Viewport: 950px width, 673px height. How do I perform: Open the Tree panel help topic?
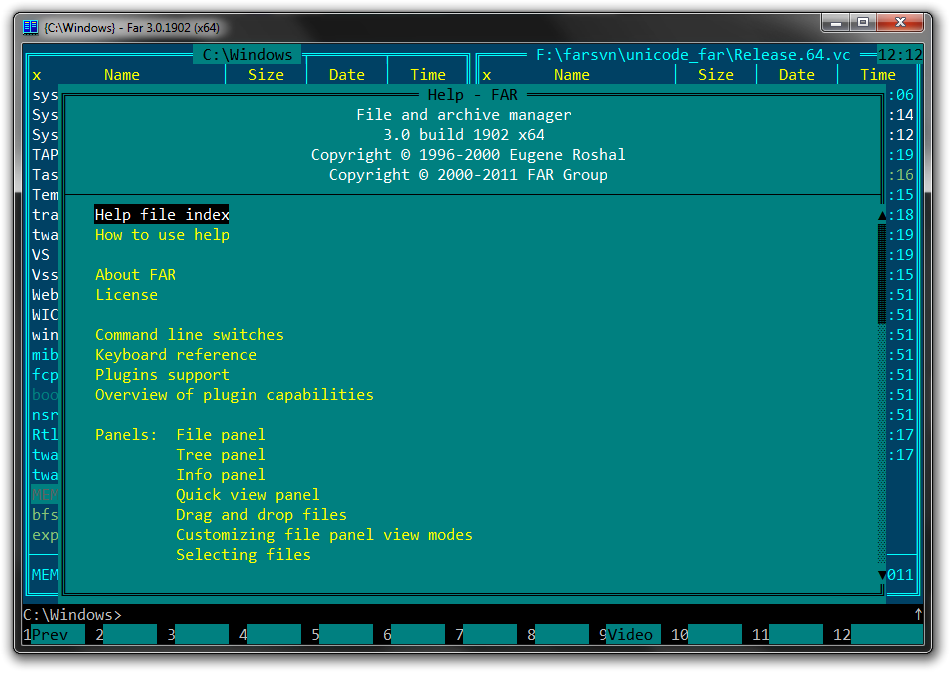coord(221,454)
